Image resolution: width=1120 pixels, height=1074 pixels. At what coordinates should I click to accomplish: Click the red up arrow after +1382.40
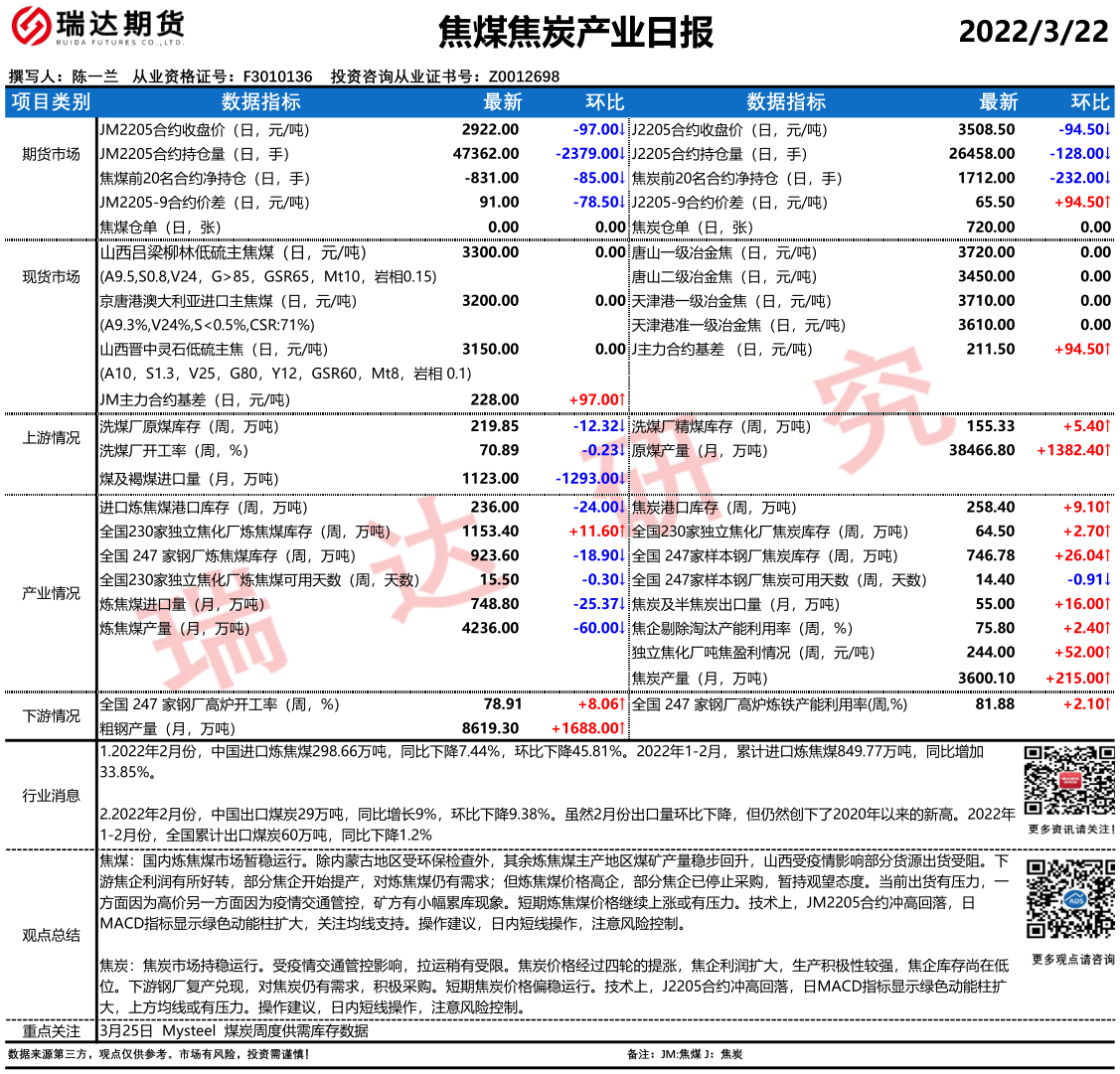[x=1107, y=450]
